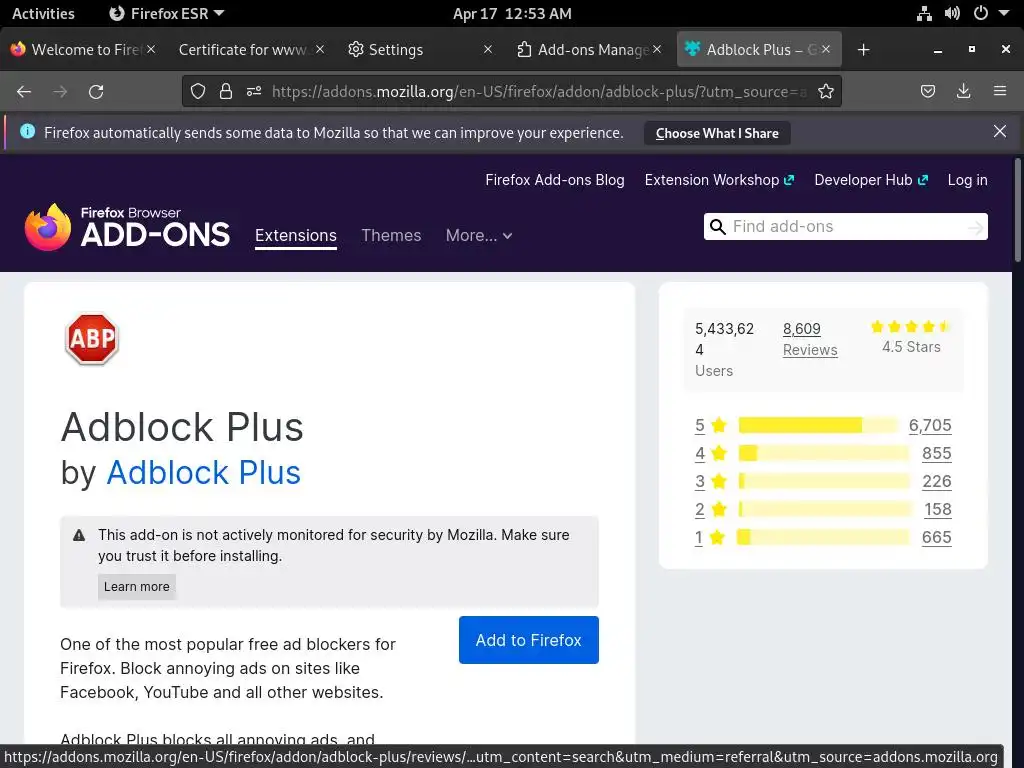Open the Themes navigation item
The width and height of the screenshot is (1024, 768).
[391, 235]
